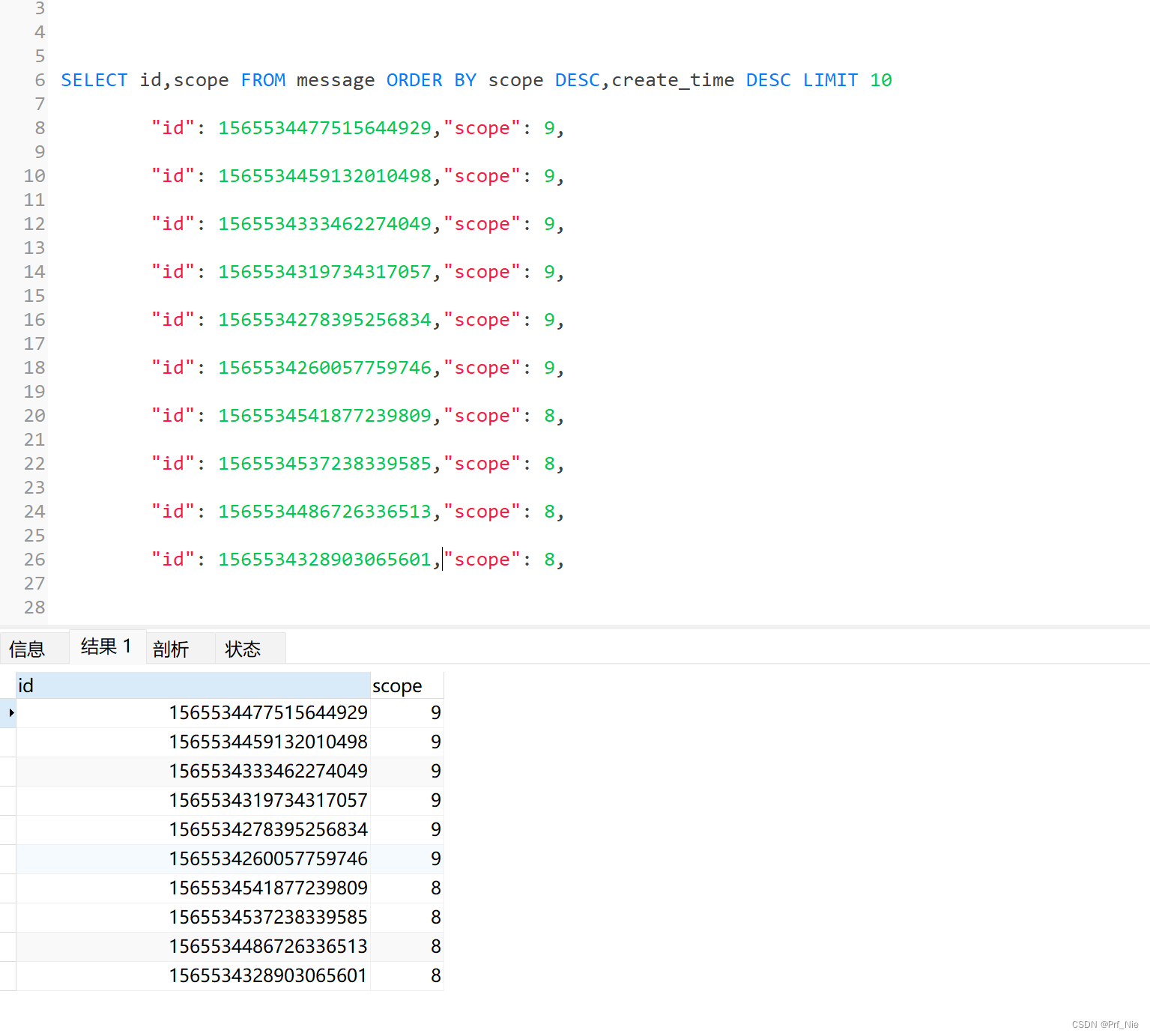
Task: Click ORDER keyword in the SQL statement
Action: (414, 80)
